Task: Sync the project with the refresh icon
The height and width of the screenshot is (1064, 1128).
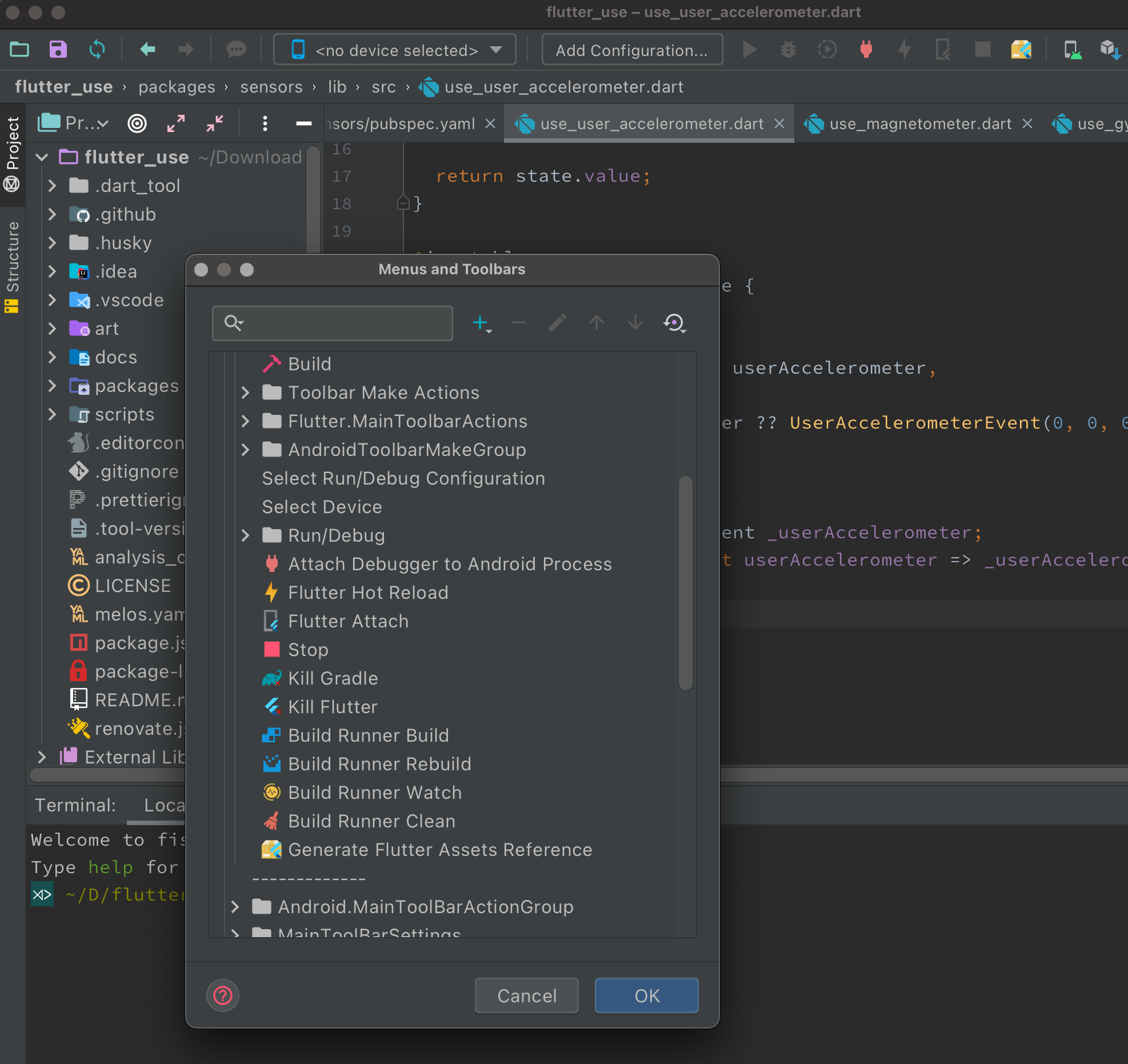Action: point(97,50)
